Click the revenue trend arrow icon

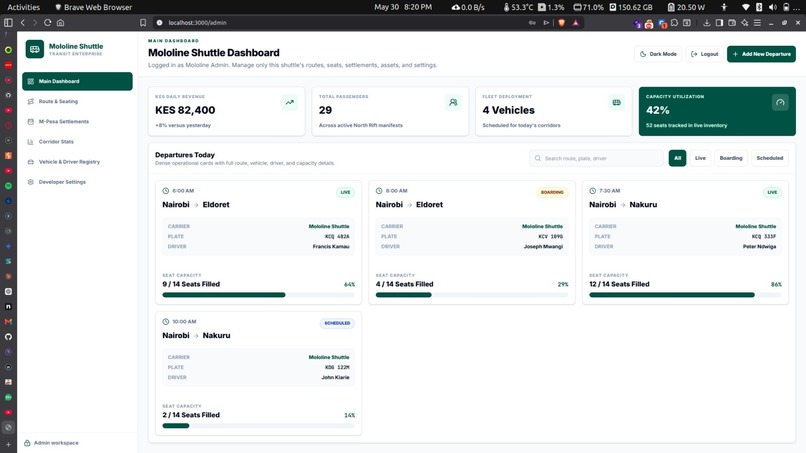point(290,102)
